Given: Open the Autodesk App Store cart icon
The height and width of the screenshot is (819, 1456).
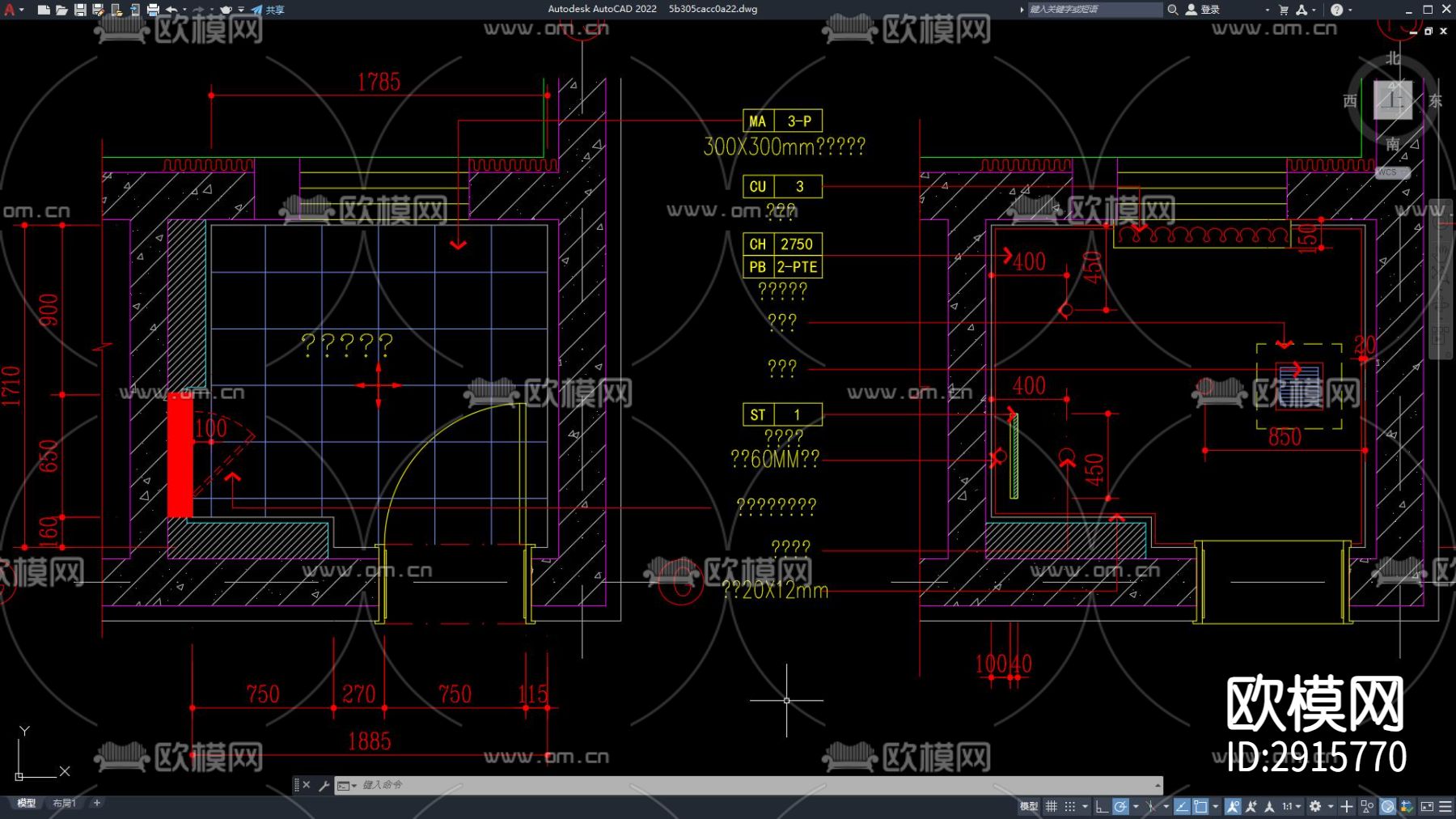Looking at the screenshot, I should (1284, 10).
